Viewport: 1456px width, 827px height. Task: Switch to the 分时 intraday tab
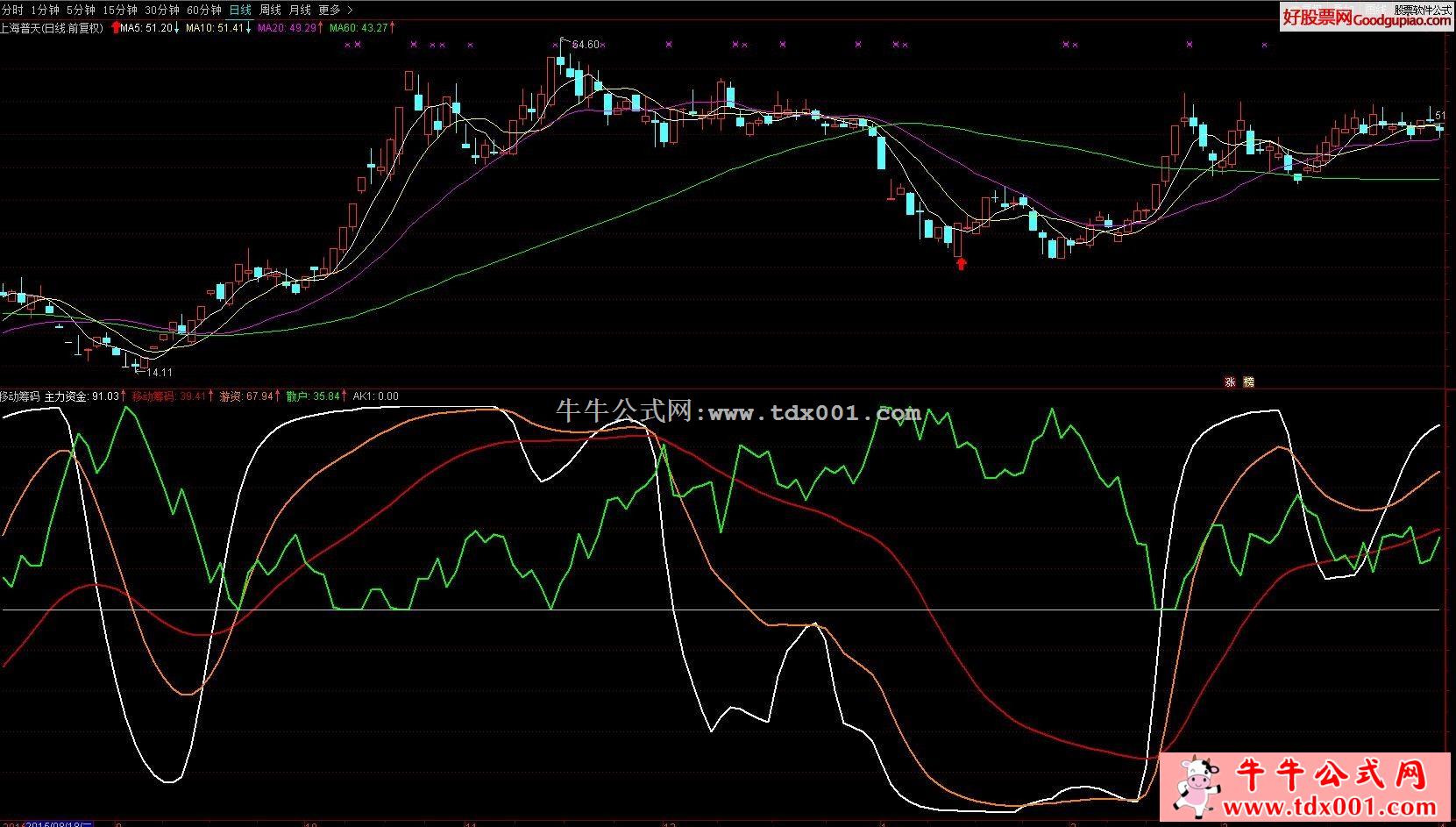pyautogui.click(x=13, y=10)
